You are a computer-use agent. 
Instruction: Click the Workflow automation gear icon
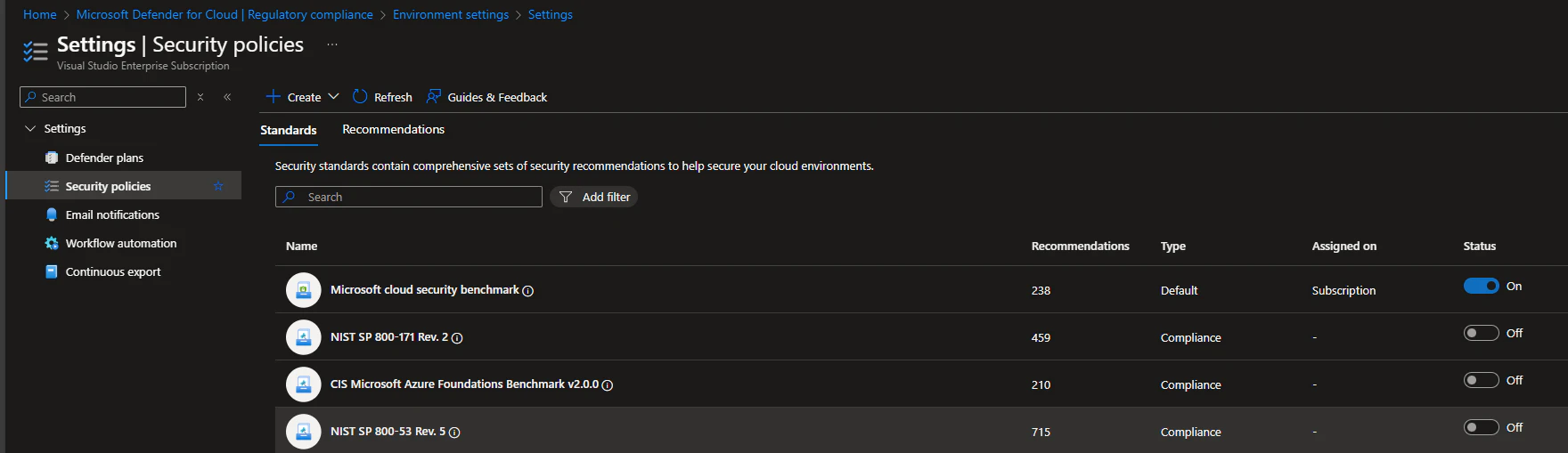click(52, 243)
